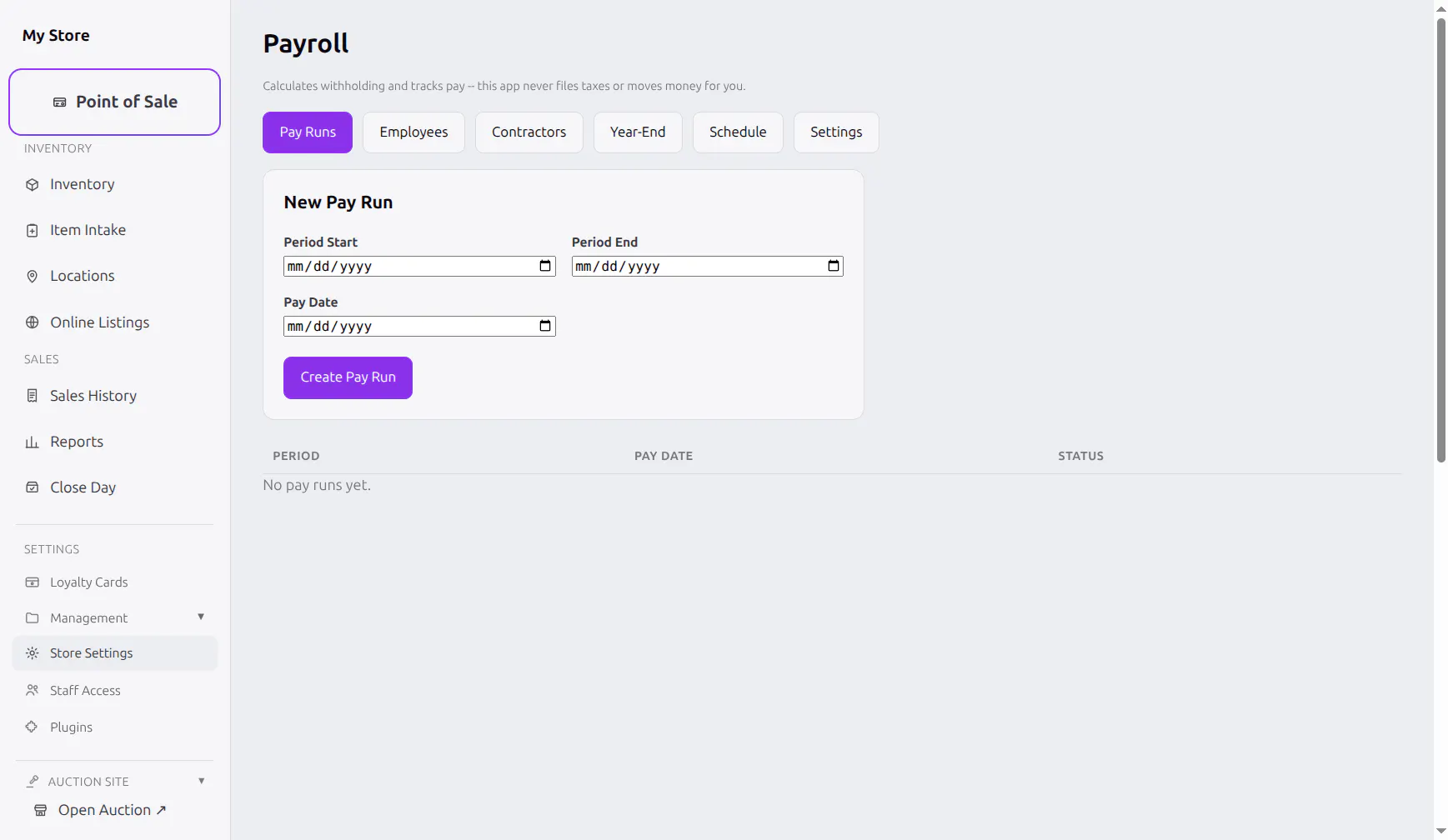Click the Plugins puzzle icon
This screenshot has height=840, width=1448.
click(32, 727)
